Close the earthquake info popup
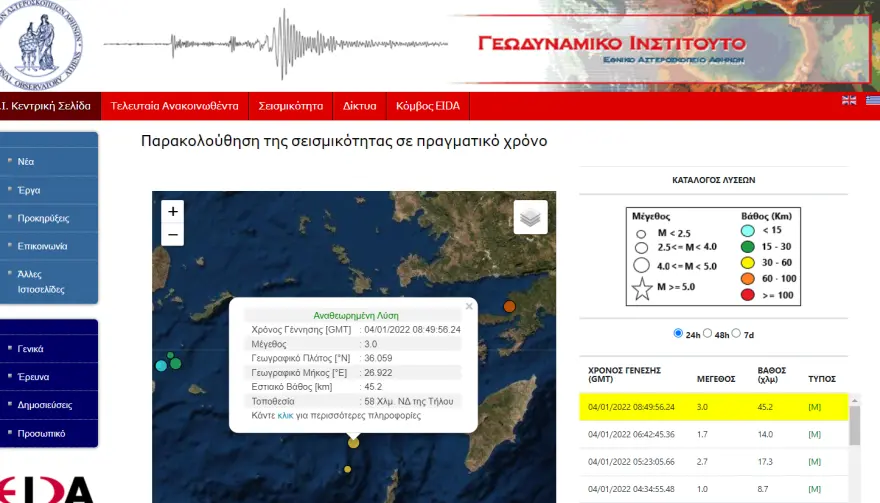The image size is (880, 503). click(x=469, y=307)
